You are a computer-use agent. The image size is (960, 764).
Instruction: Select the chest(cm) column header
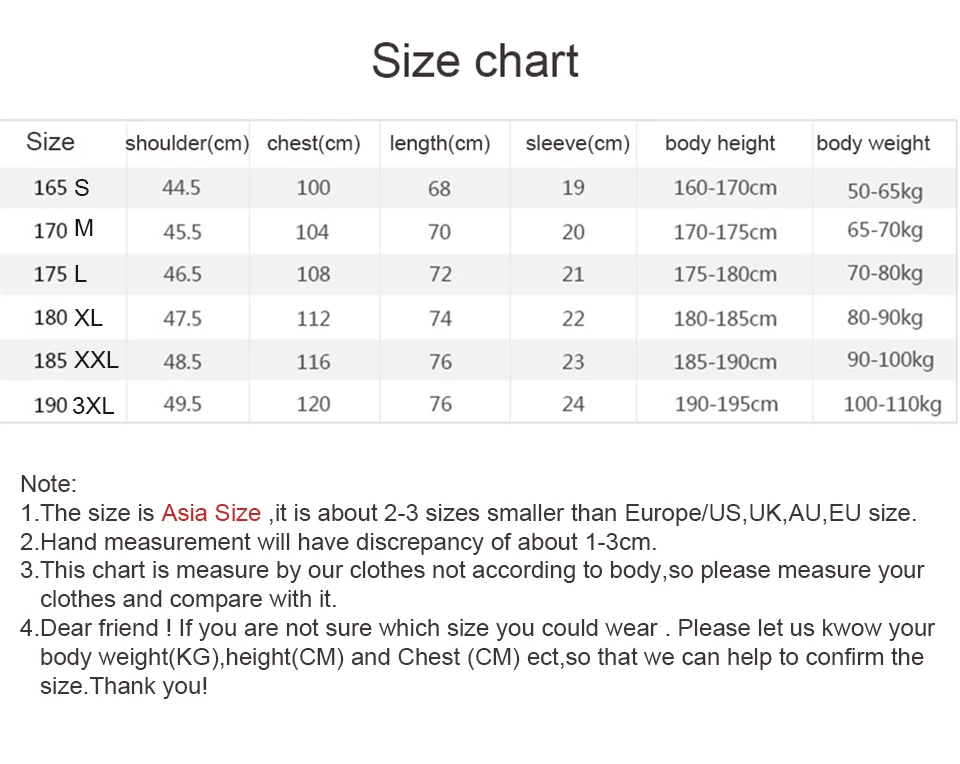pos(313,143)
